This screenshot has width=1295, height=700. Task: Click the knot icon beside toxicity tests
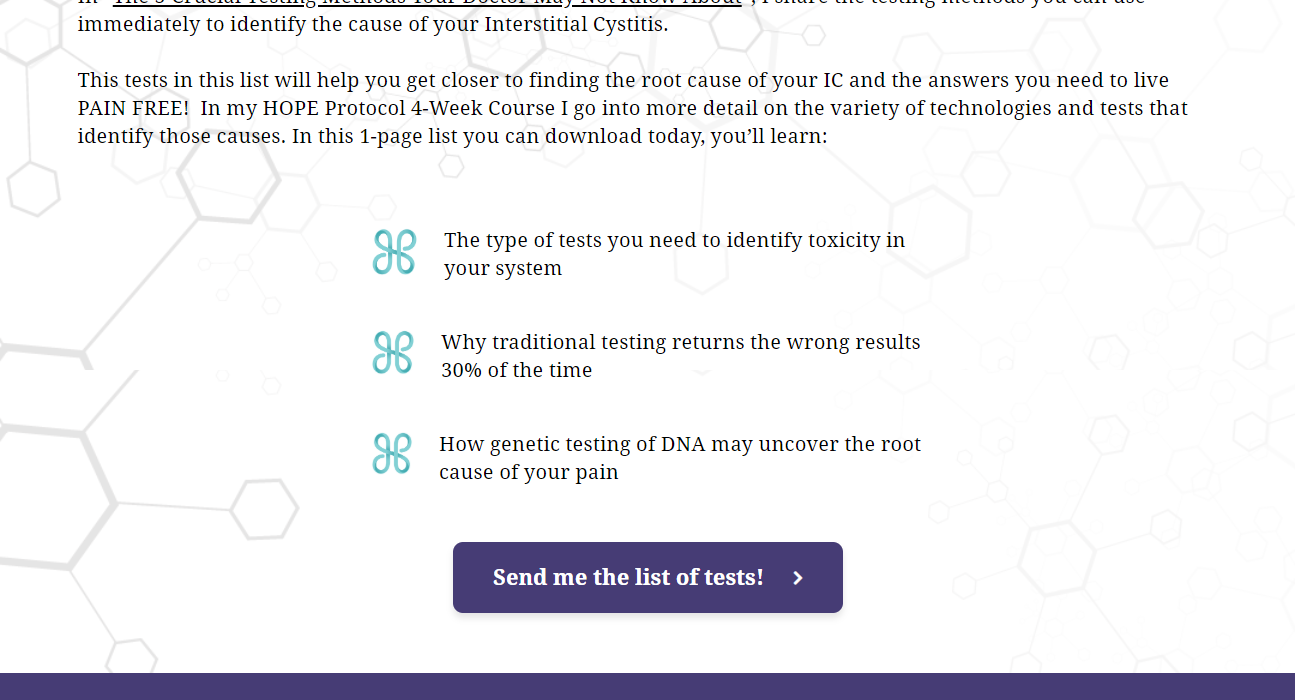click(x=394, y=252)
